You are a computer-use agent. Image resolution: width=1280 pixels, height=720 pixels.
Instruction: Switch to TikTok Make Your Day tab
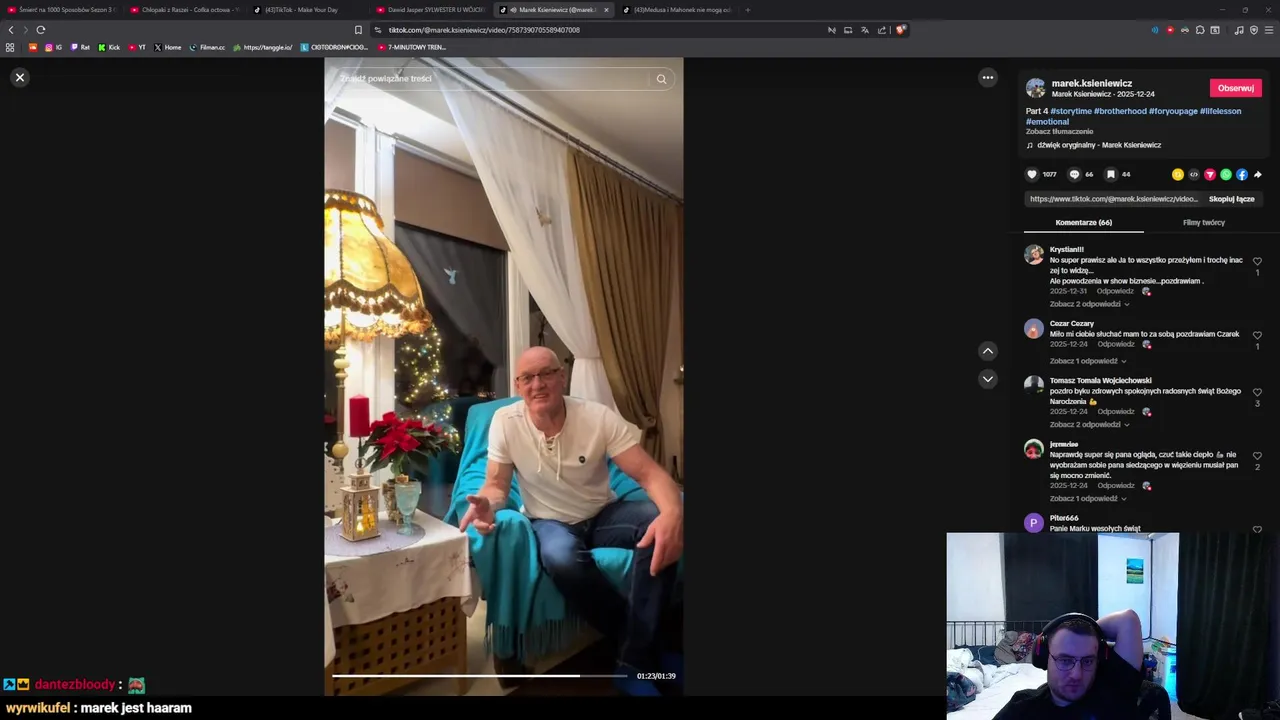tap(305, 10)
